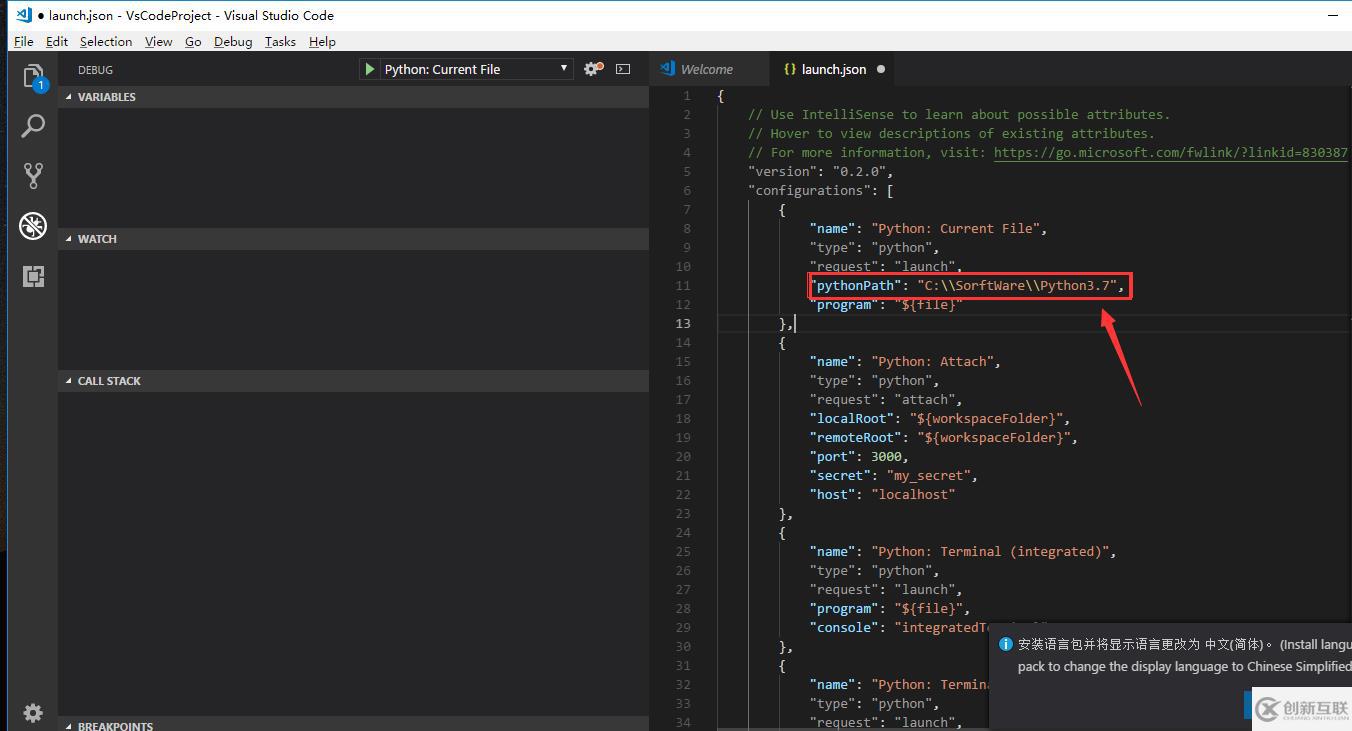
Task: Open the Python: Current File configuration dropdown
Action: pos(476,69)
